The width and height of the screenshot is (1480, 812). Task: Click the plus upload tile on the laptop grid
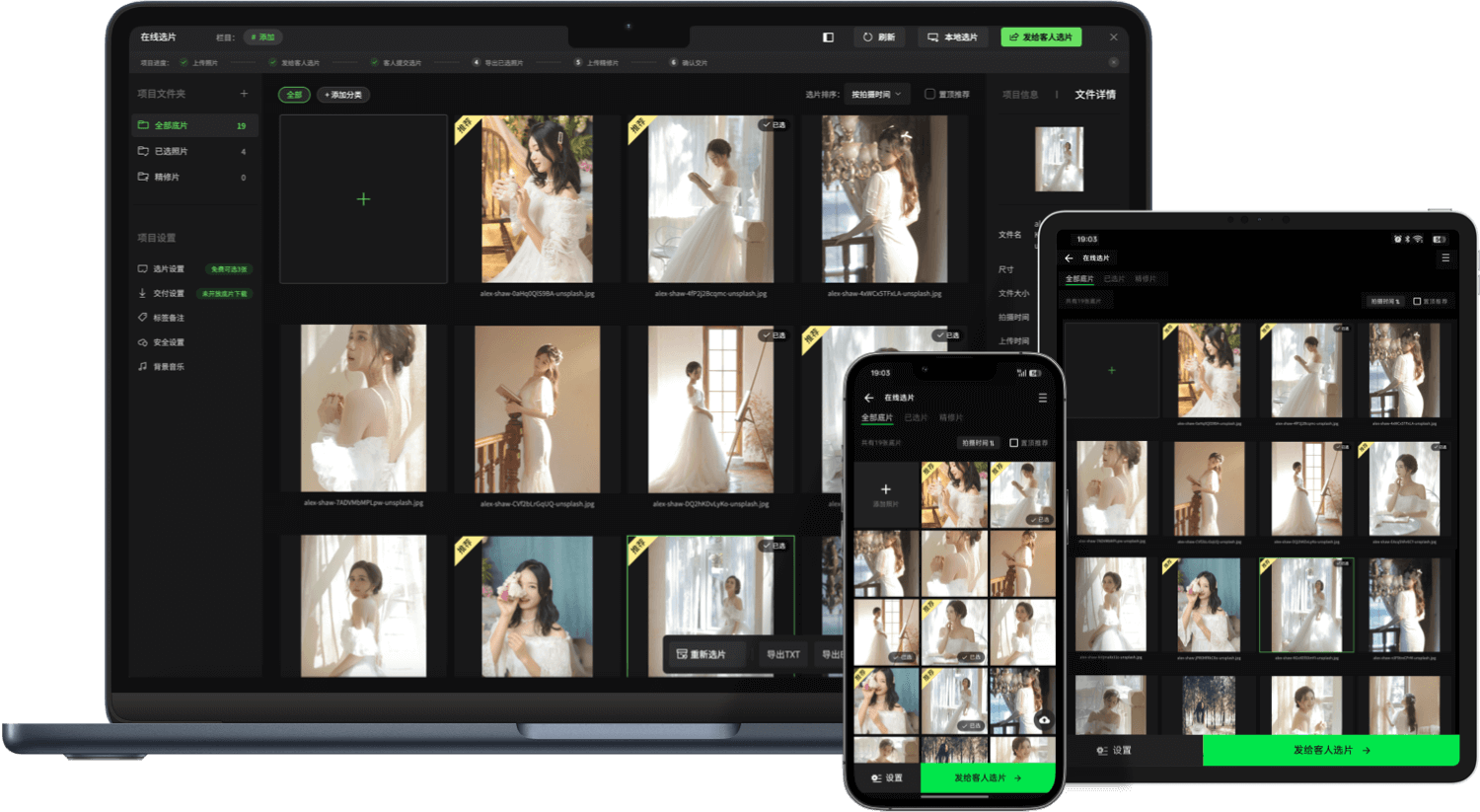click(363, 199)
